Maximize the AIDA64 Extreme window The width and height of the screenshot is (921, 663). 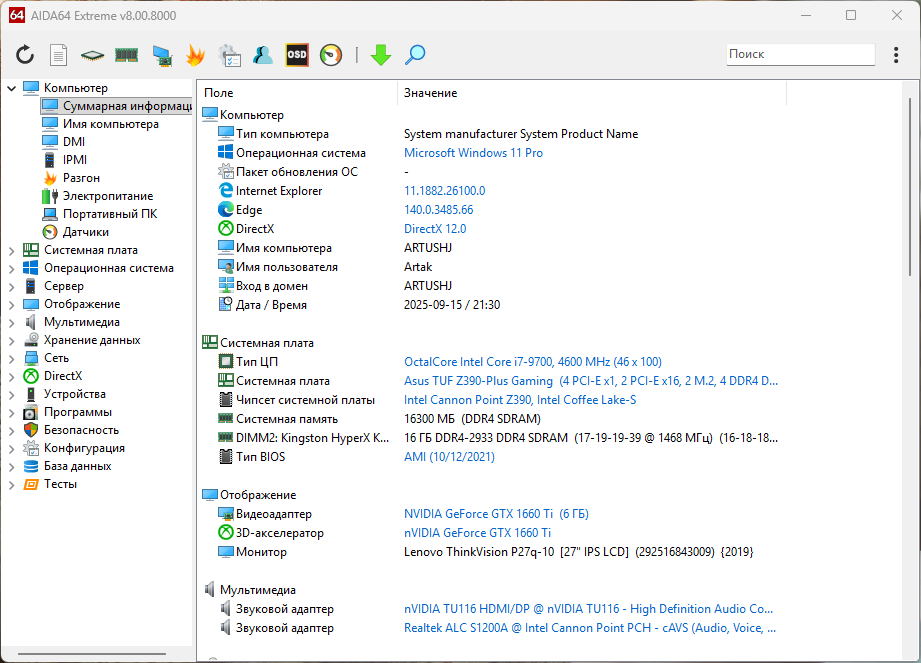point(851,15)
